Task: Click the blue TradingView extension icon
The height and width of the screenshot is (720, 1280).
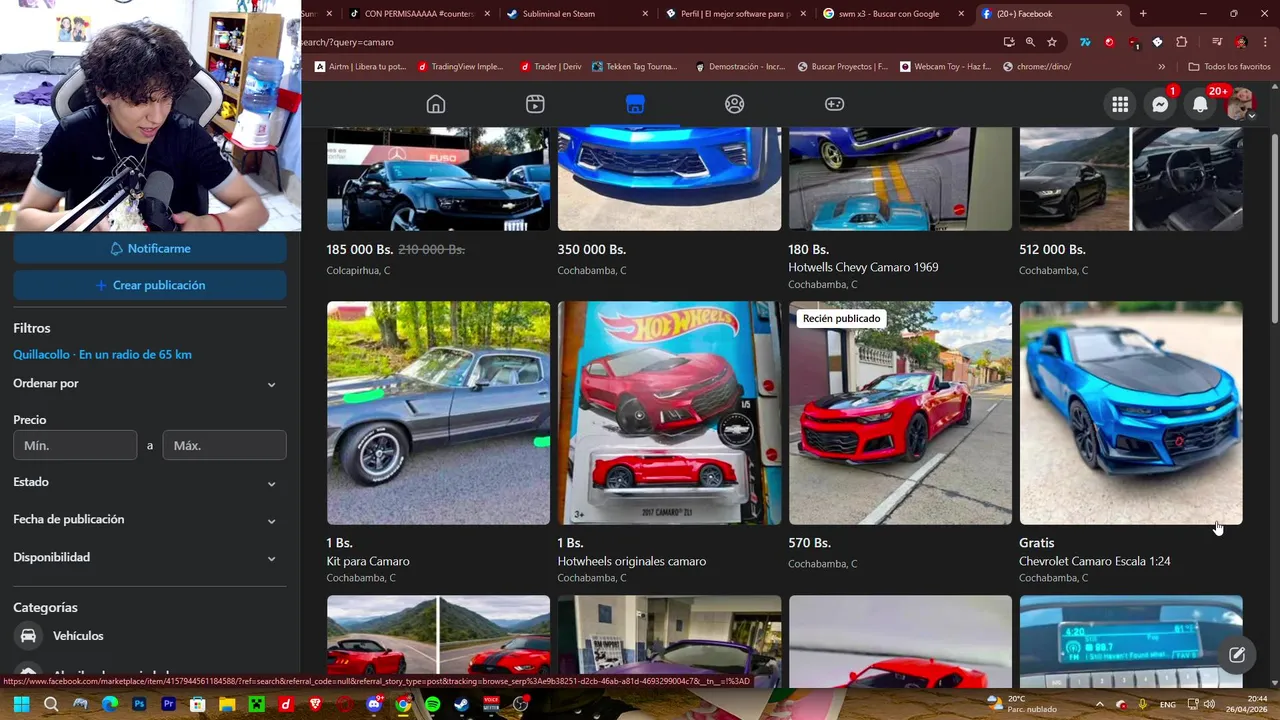Action: point(1085,42)
